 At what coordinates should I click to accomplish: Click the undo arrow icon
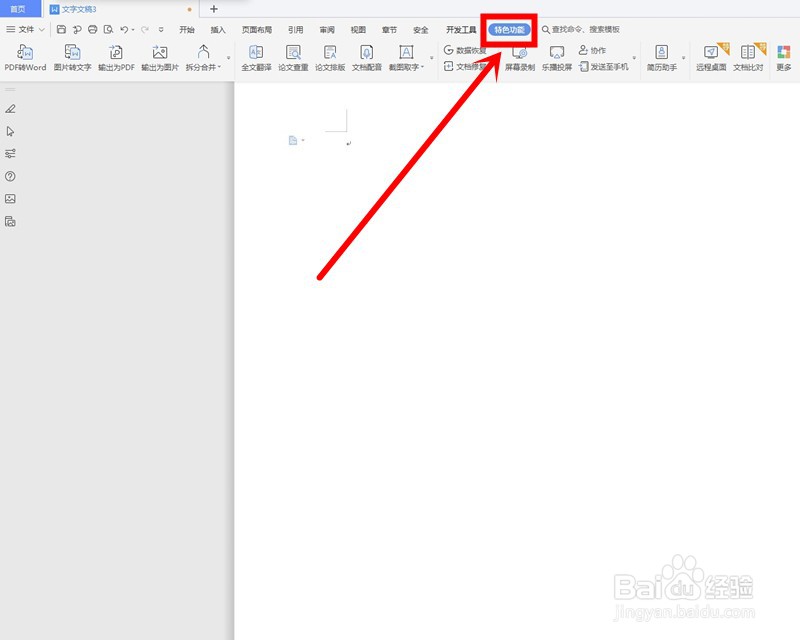[124, 30]
